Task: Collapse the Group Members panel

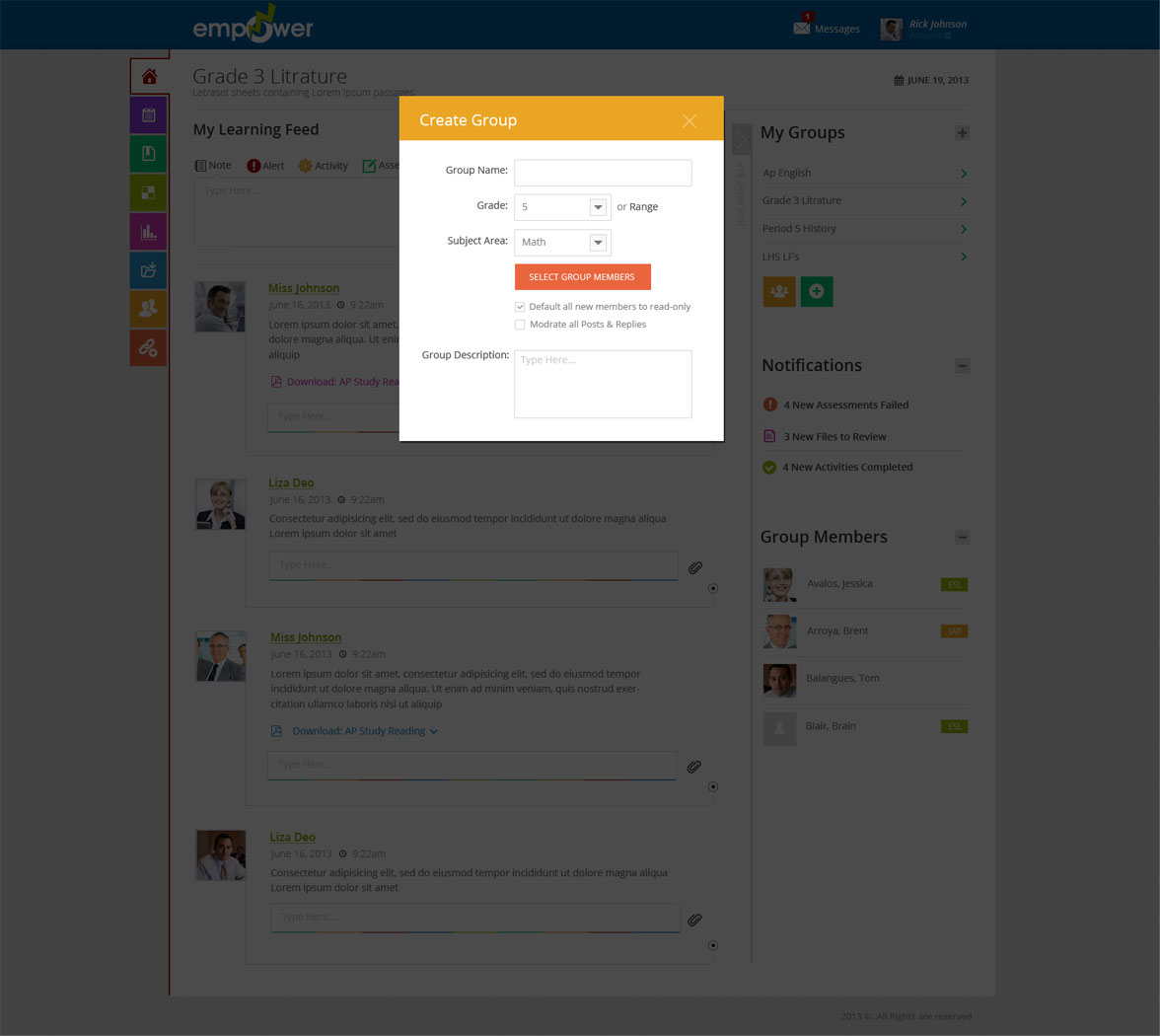Action: coord(963,538)
